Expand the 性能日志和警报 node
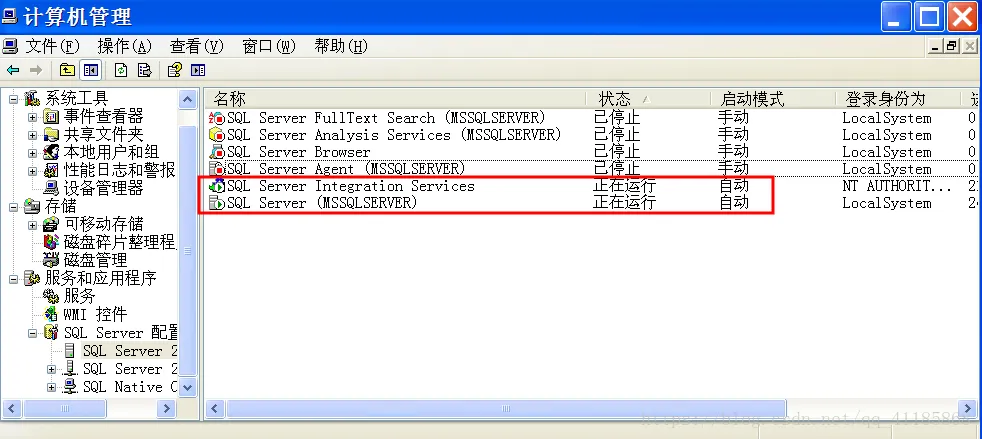The height and width of the screenshot is (439, 982). [33, 170]
